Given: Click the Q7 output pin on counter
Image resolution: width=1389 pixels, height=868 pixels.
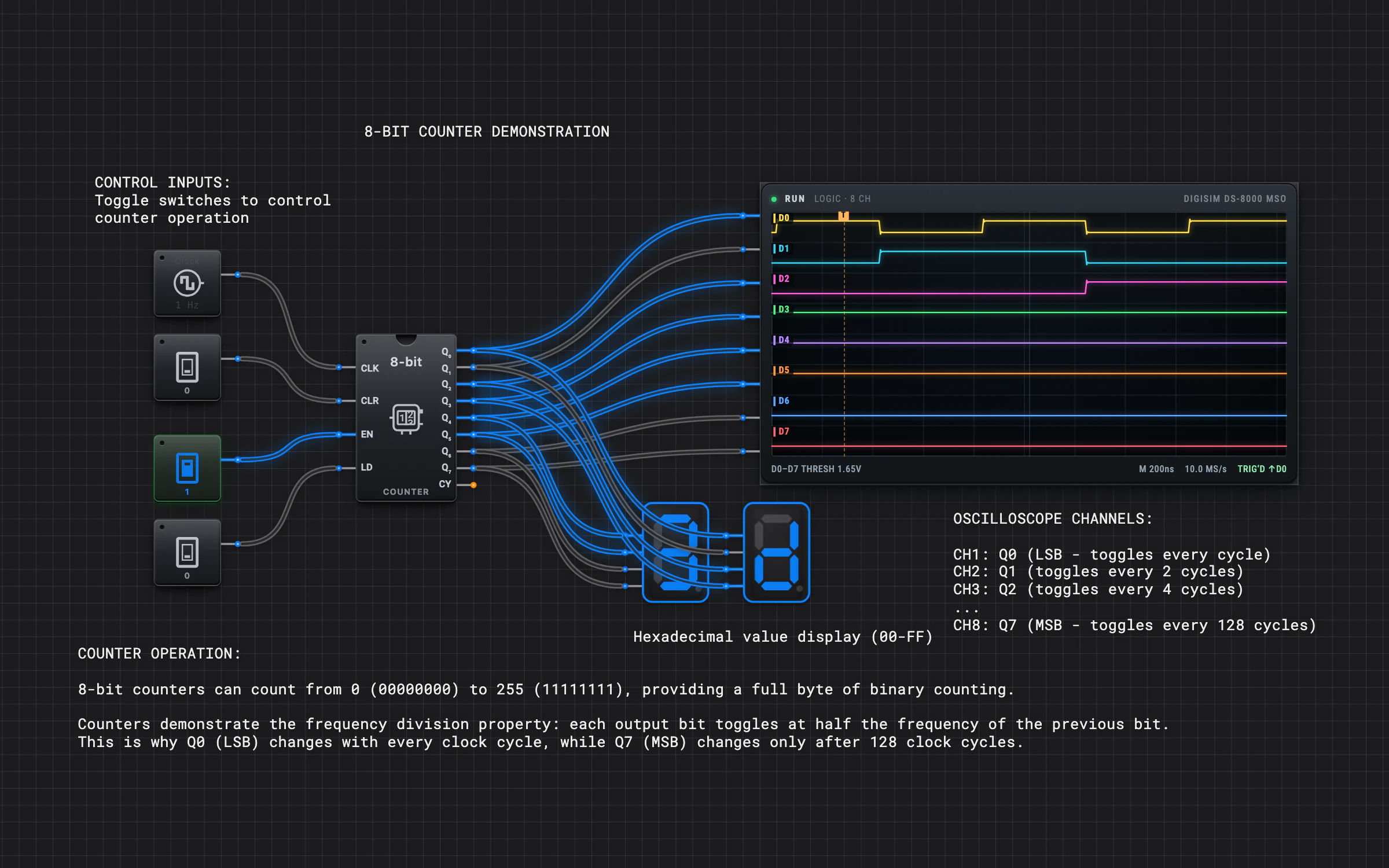Looking at the screenshot, I should [x=473, y=468].
